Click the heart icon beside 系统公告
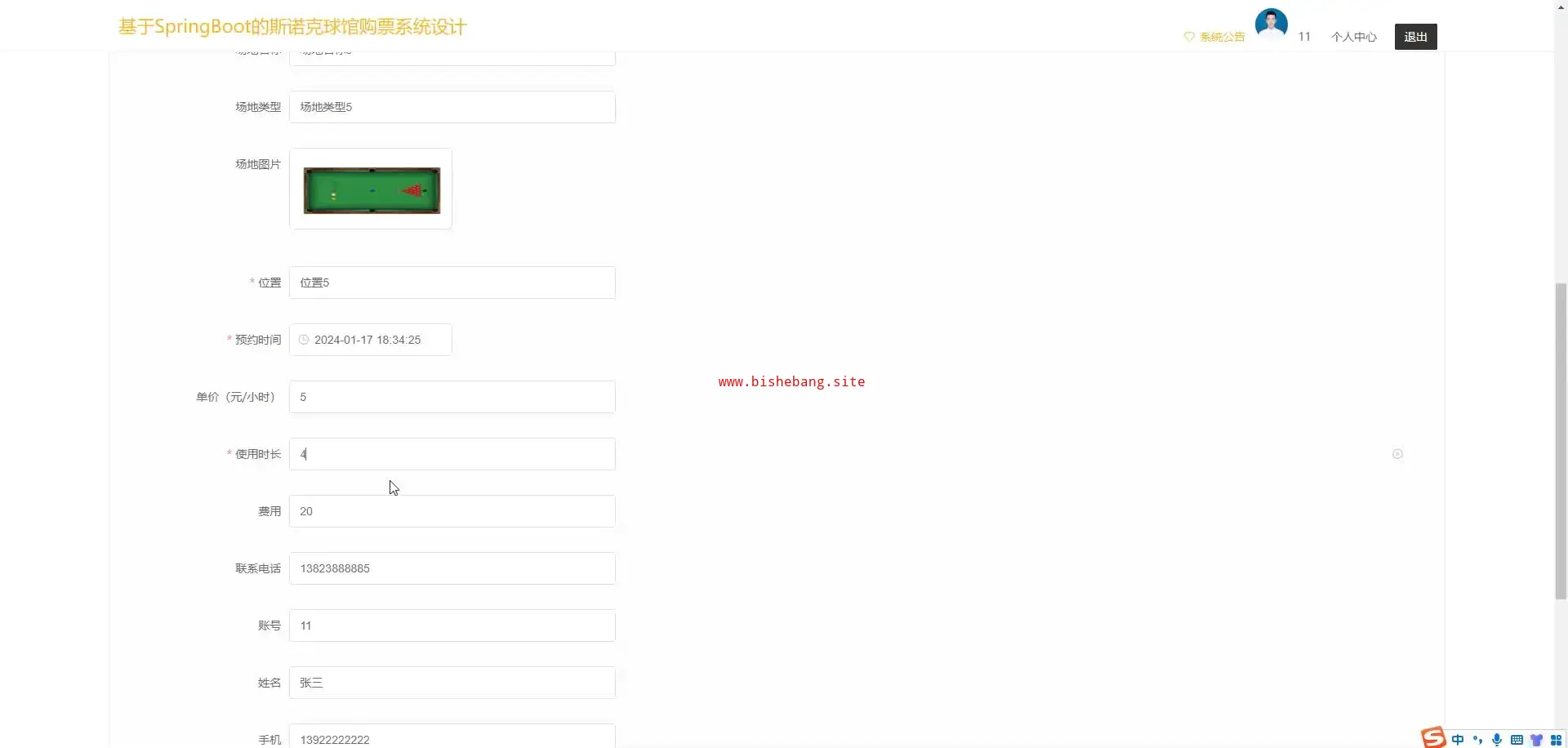Screen dimensions: 1568x748 [x=1189, y=37]
